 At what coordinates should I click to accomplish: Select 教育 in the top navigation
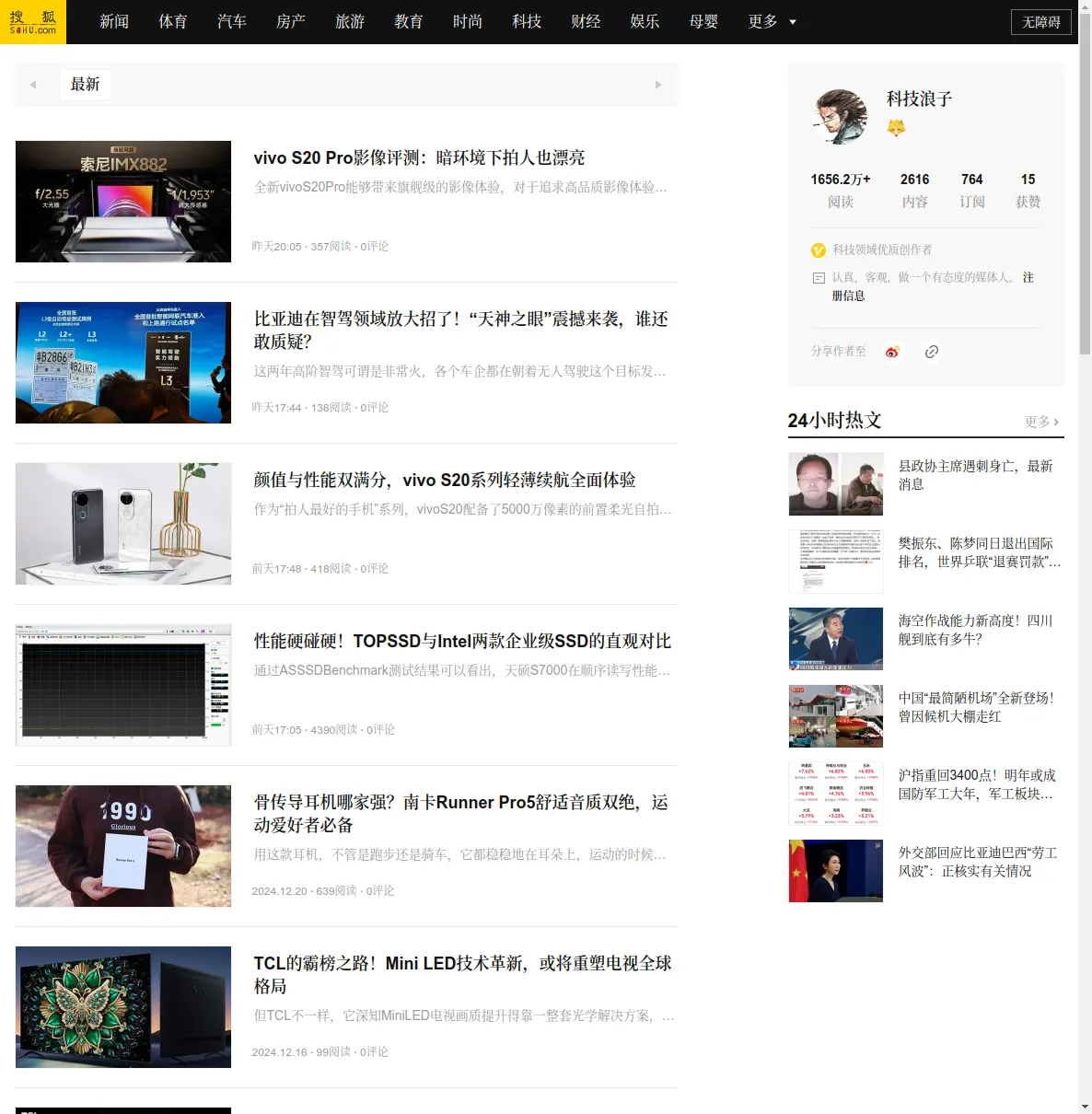coord(409,21)
